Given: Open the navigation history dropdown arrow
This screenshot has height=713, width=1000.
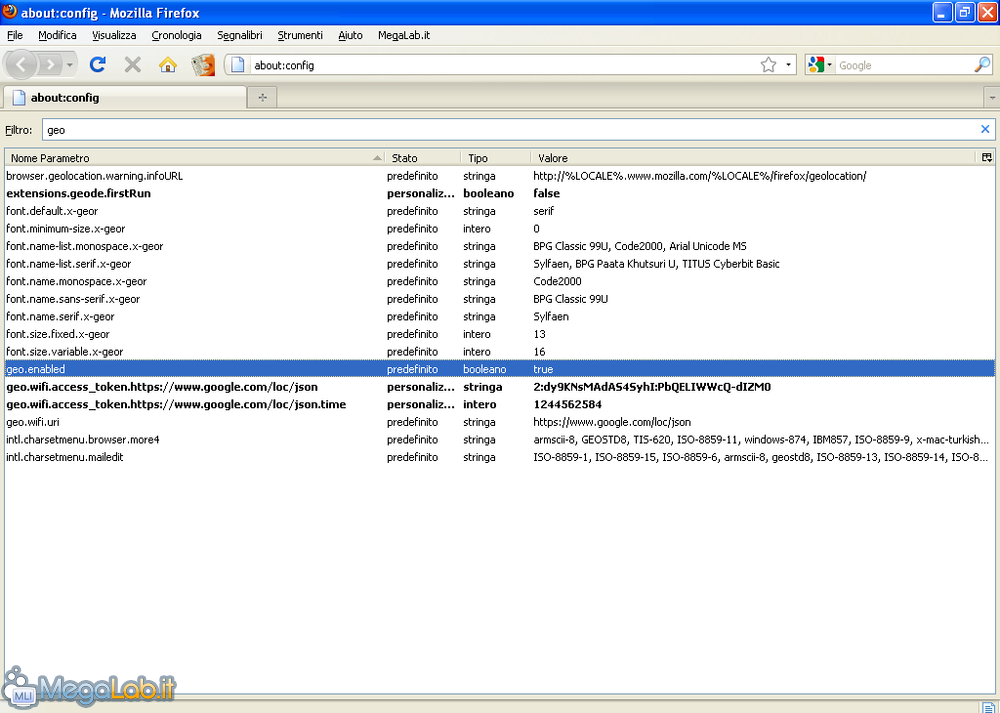Looking at the screenshot, I should [70, 64].
